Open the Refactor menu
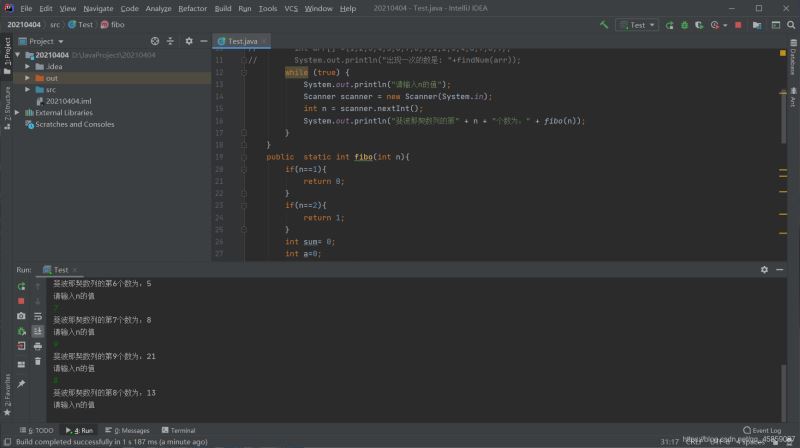 pos(192,8)
